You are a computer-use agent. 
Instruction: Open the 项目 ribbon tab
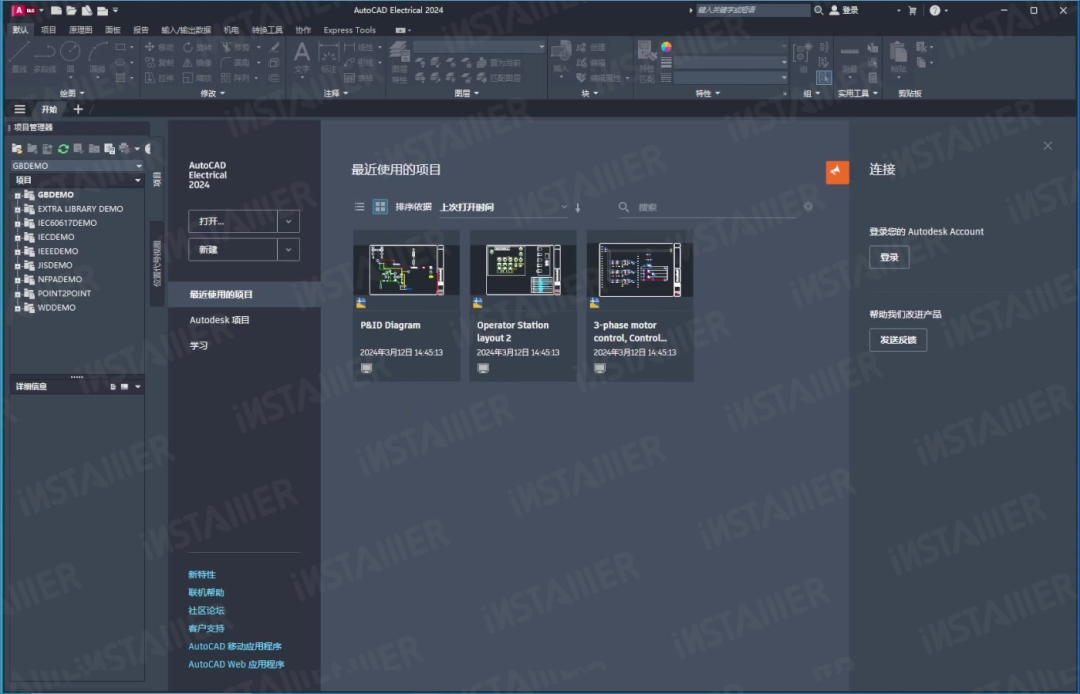click(48, 30)
